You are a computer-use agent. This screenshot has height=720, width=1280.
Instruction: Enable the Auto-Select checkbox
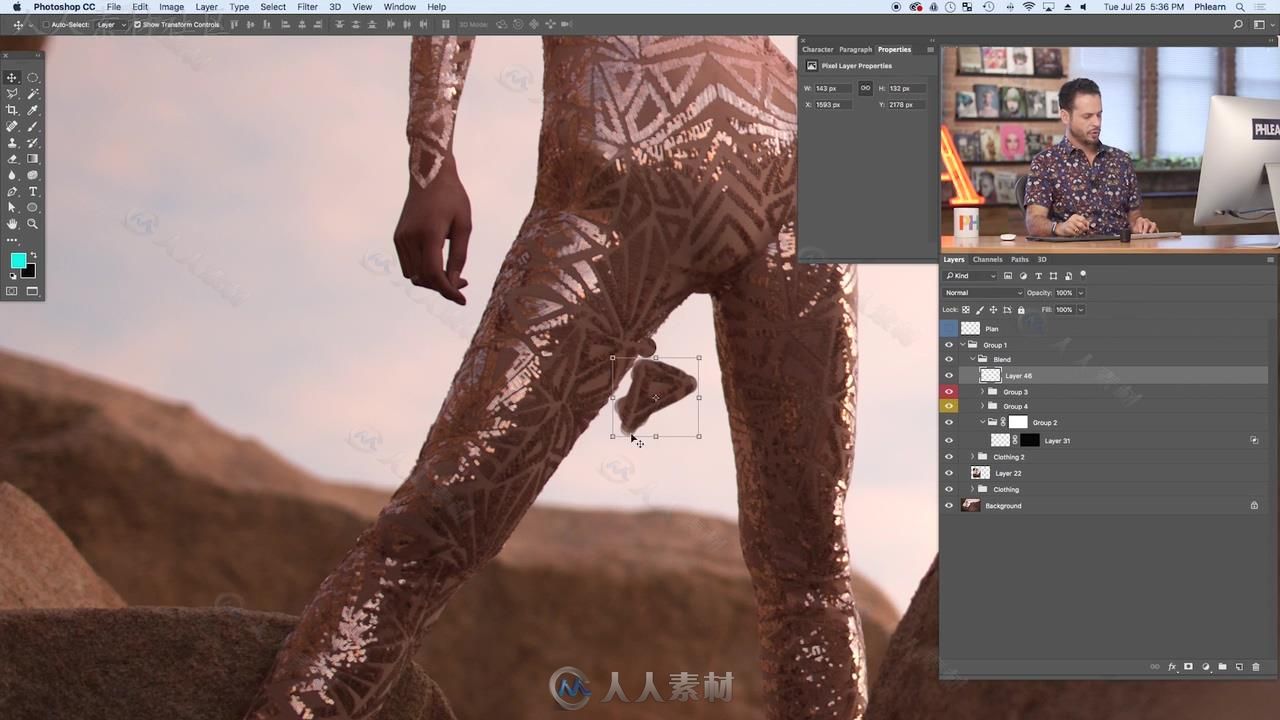46,25
